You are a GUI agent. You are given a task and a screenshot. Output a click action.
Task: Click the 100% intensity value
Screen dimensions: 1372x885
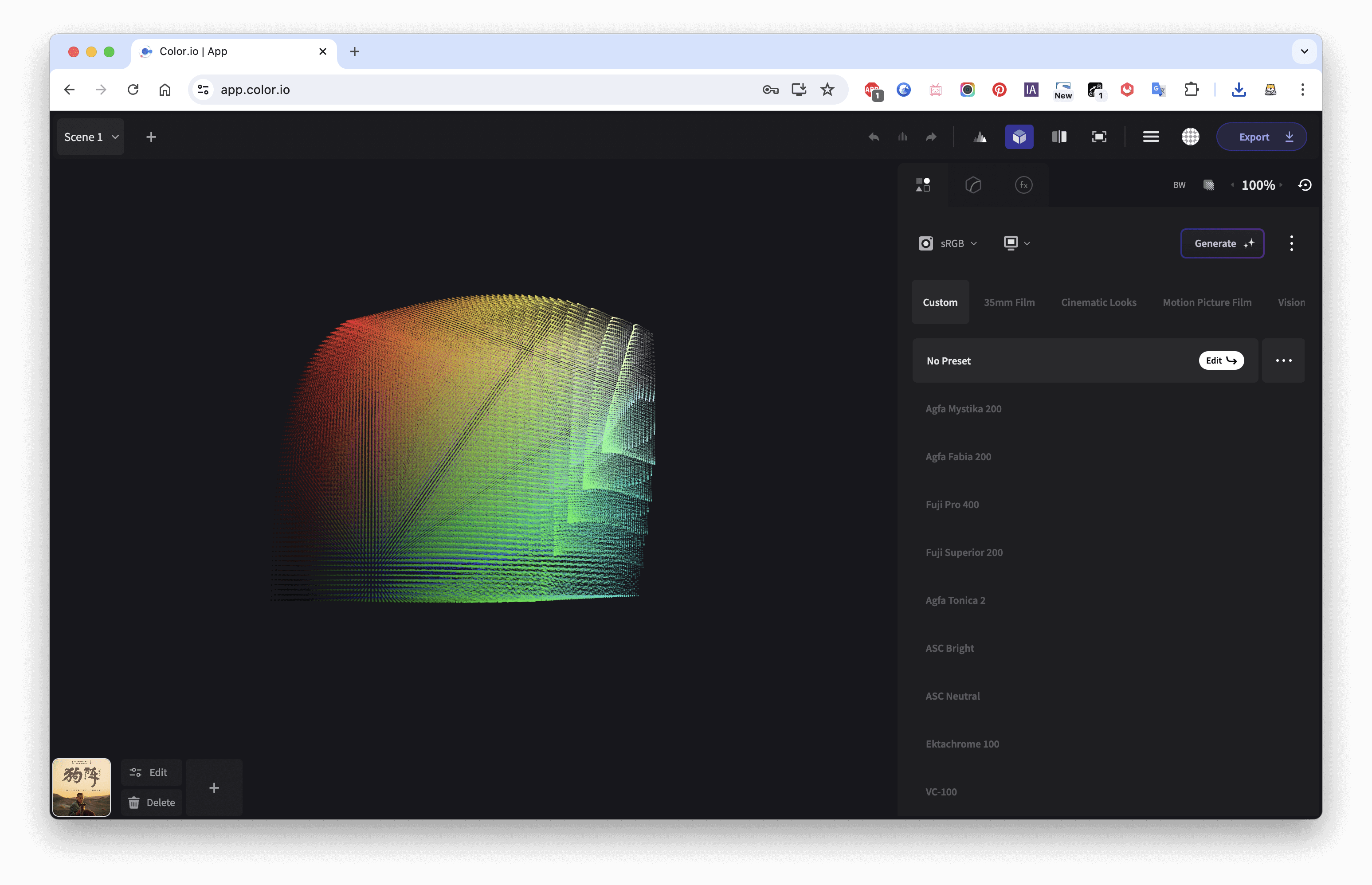1258,185
